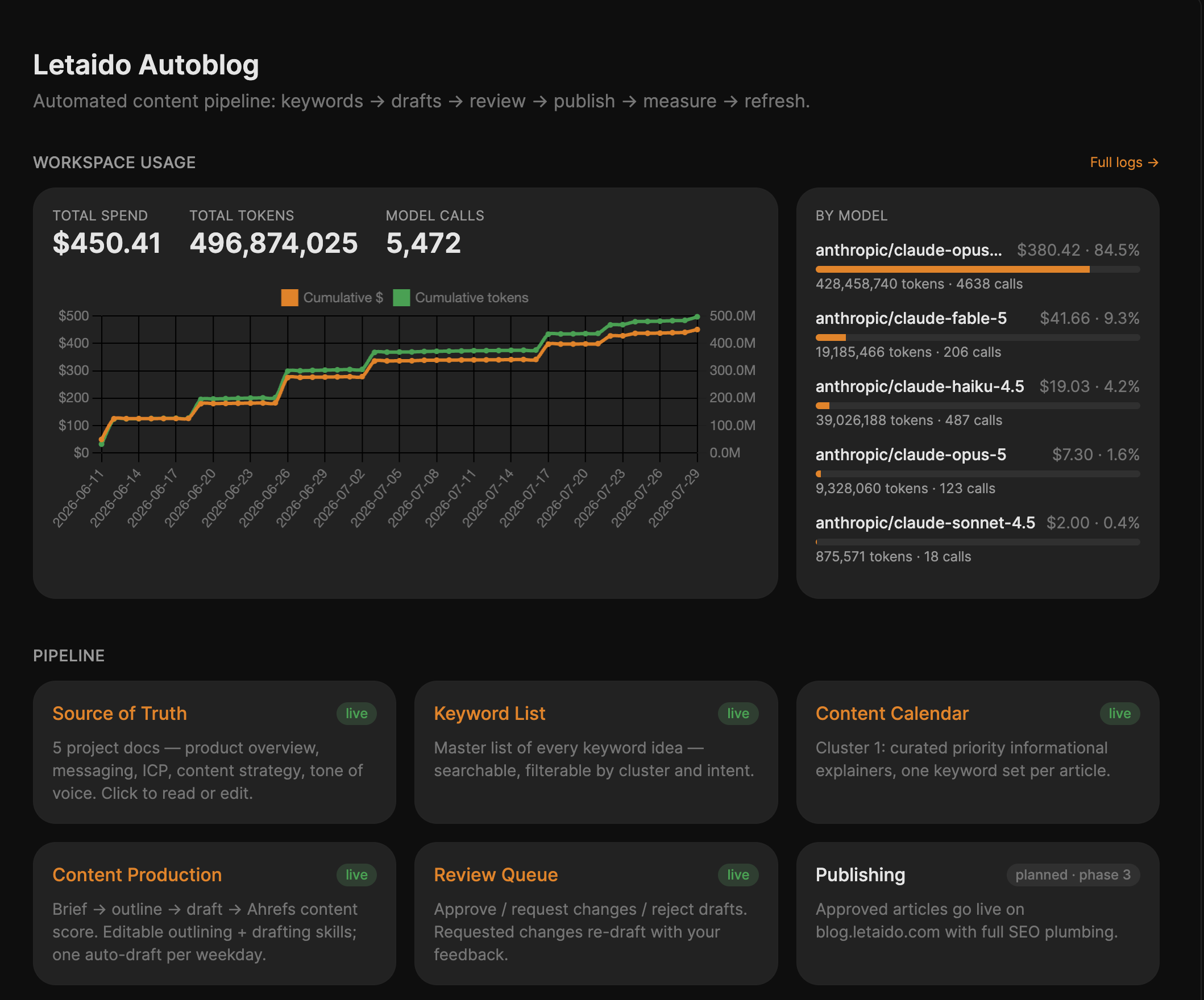Click the $19.03 · 4.2% spend figure
This screenshot has width=1204, height=1000.
click(1089, 387)
